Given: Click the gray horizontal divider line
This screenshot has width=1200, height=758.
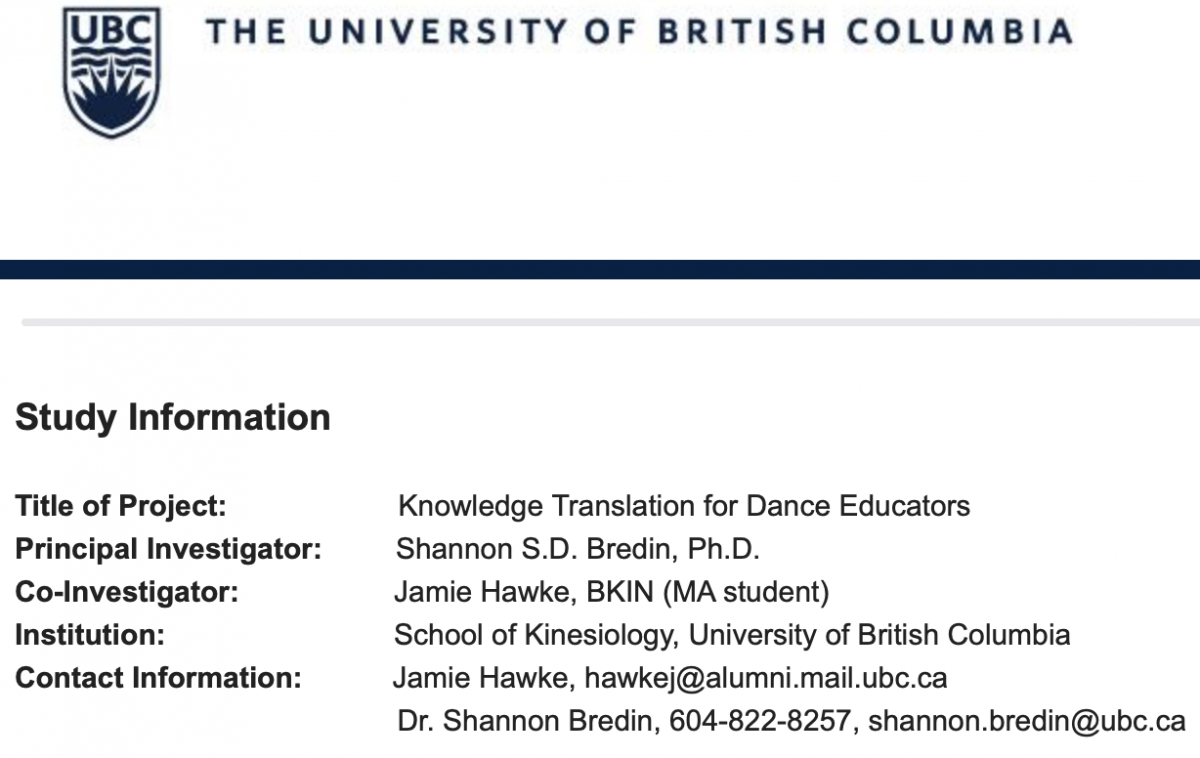Looking at the screenshot, I should pos(611,322).
